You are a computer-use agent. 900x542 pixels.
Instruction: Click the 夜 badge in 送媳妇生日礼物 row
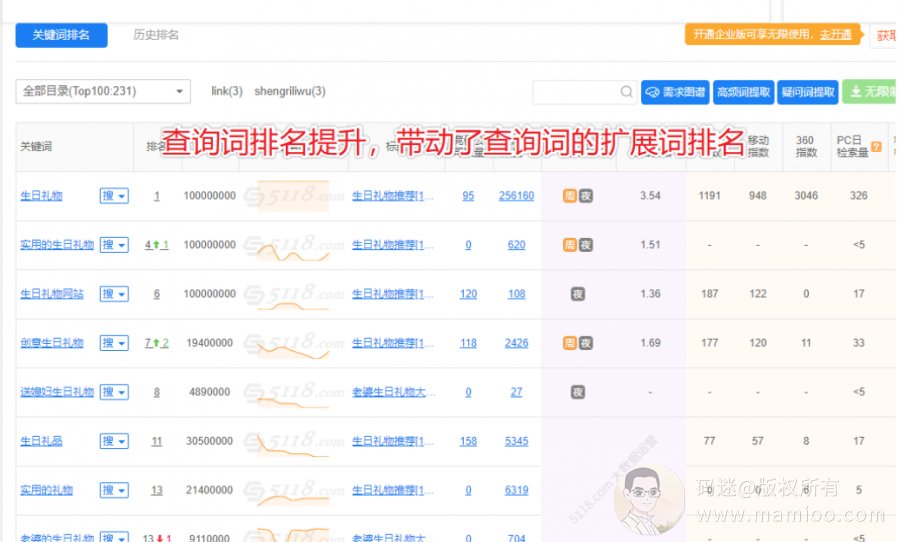click(577, 392)
